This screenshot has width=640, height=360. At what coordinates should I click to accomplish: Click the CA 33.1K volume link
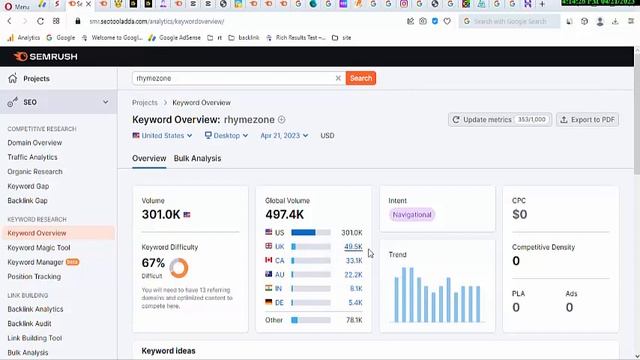(x=354, y=260)
